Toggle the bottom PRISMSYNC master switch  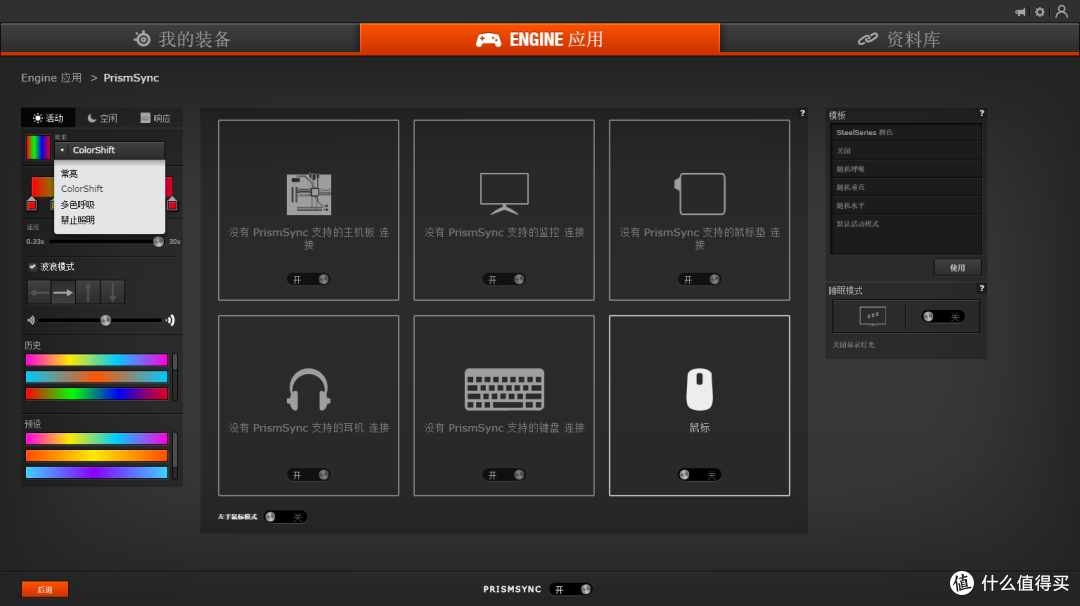click(x=571, y=589)
